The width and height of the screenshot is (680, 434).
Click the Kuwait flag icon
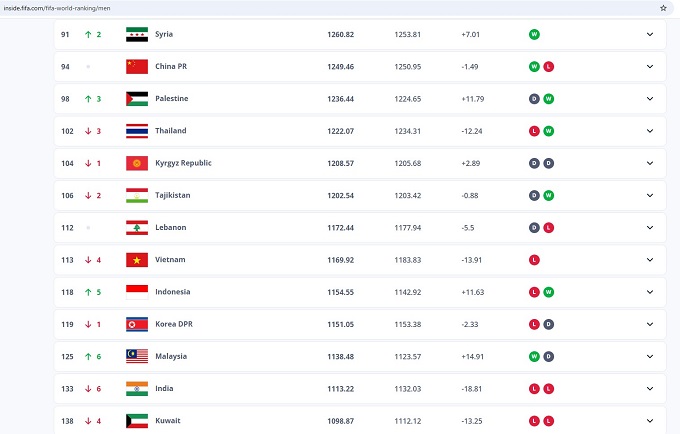point(137,421)
